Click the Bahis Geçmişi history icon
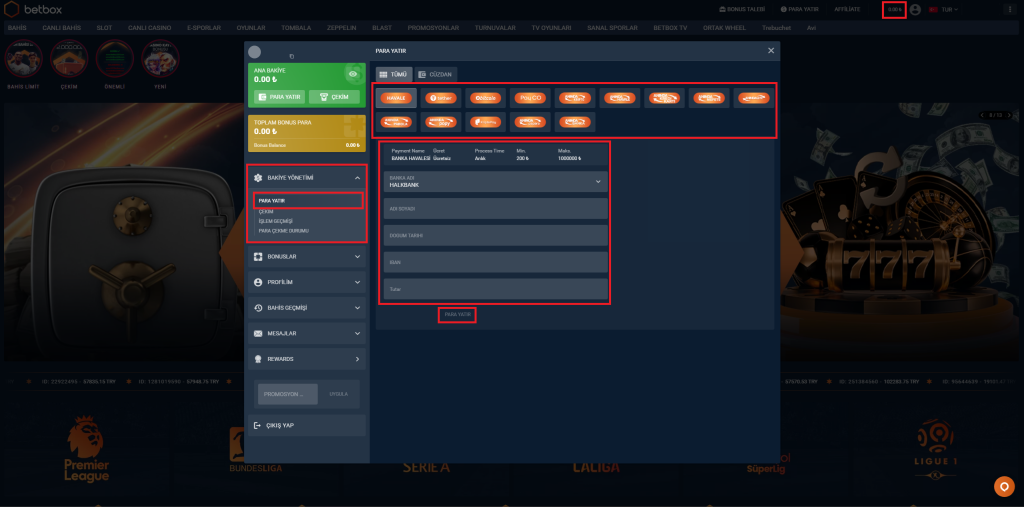This screenshot has width=1024, height=507. tap(258, 308)
